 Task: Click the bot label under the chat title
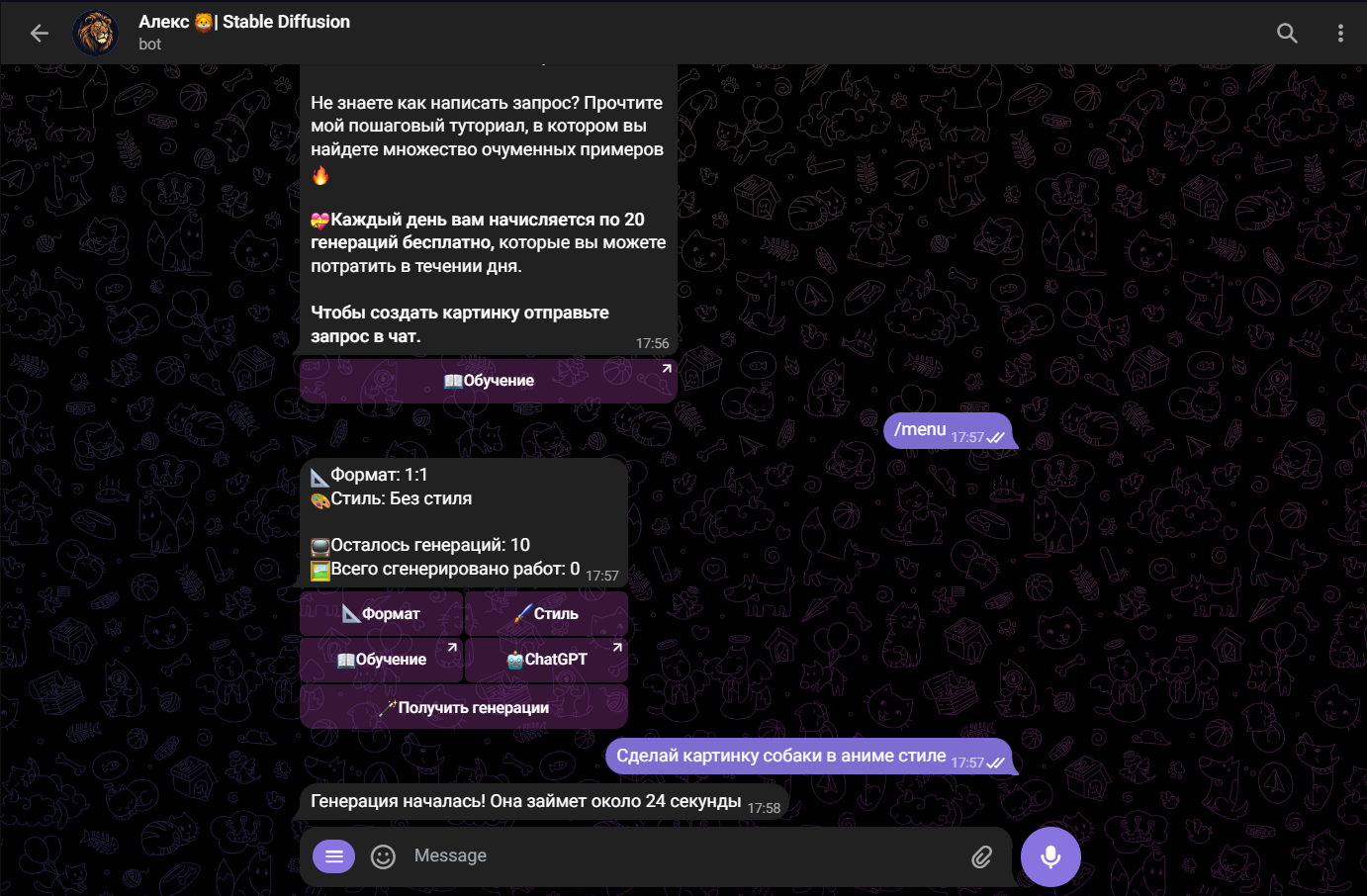(150, 45)
